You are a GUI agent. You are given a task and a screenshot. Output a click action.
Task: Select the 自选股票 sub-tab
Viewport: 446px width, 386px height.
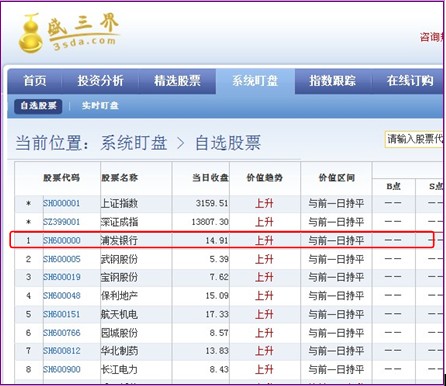38,106
